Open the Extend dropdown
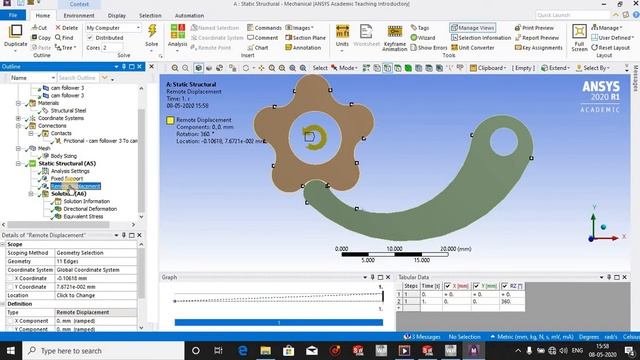This screenshot has height=360, width=640. coord(555,68)
